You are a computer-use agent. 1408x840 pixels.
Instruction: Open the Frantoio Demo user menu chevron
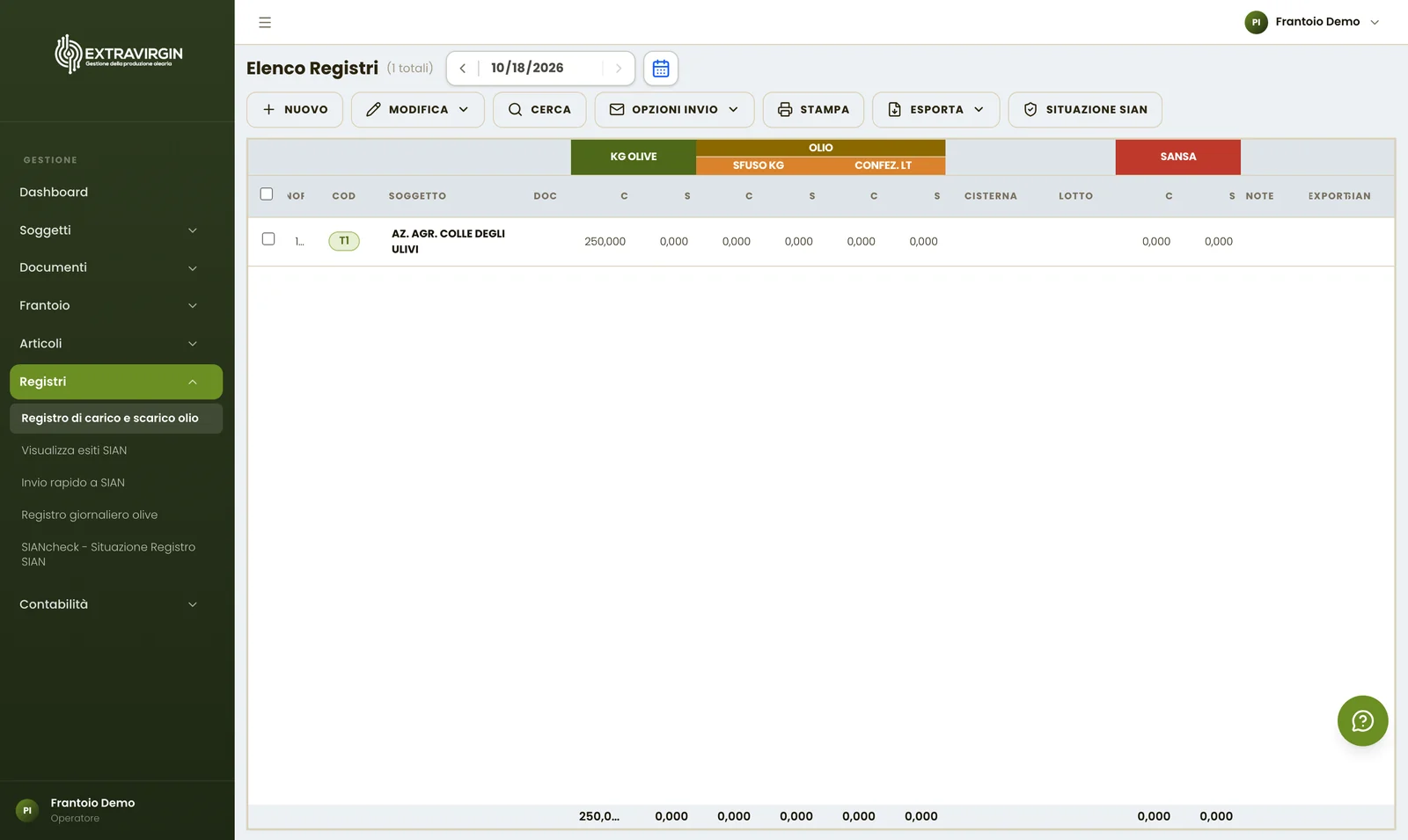point(1375,22)
